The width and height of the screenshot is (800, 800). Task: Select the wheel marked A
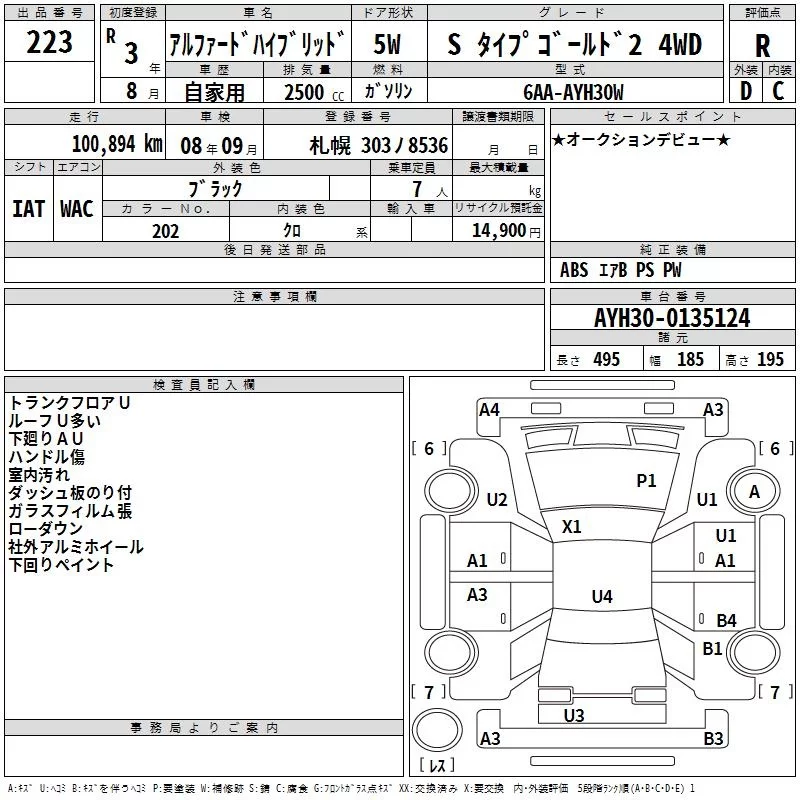pos(754,492)
